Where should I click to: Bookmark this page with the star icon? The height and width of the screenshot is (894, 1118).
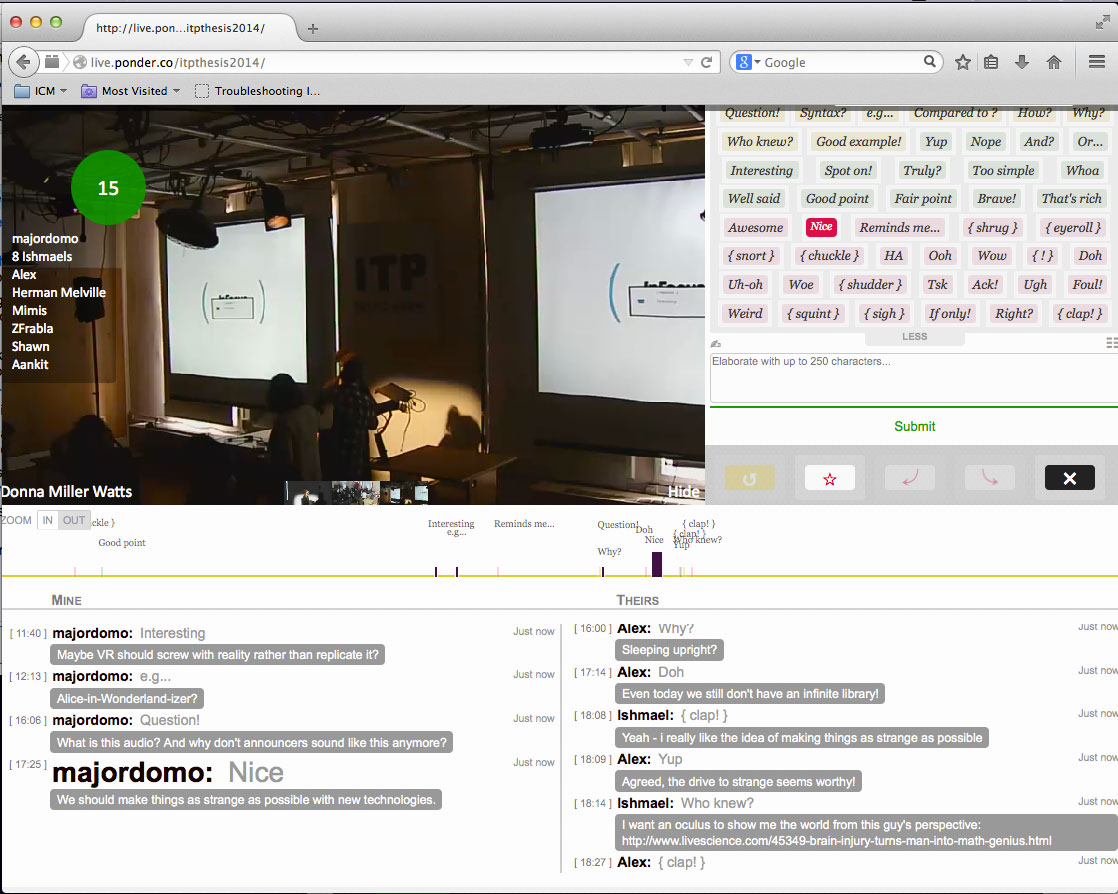click(x=963, y=62)
